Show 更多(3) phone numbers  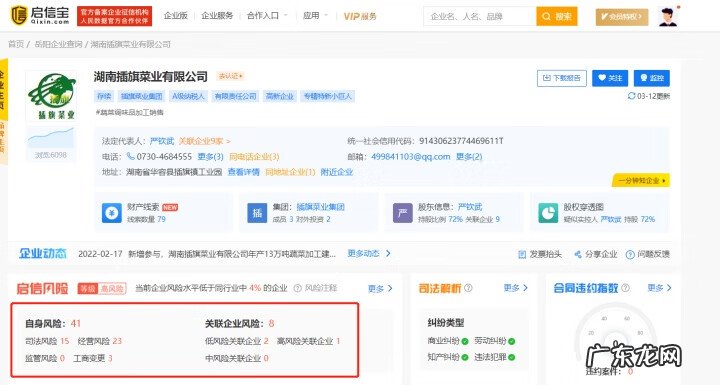click(210, 157)
